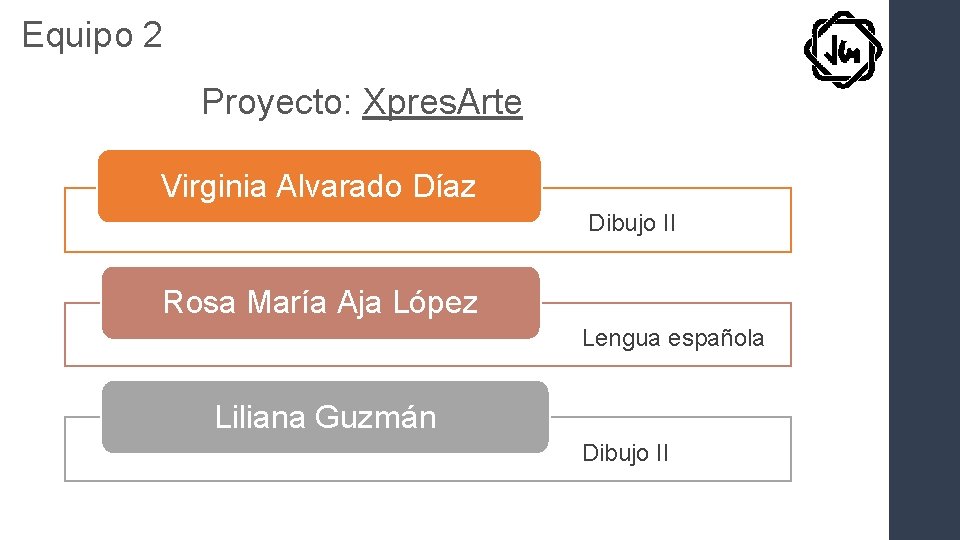Screen dimensions: 960x540
Task: Select the gray Liliana Guzmán box
Action: [x=325, y=417]
